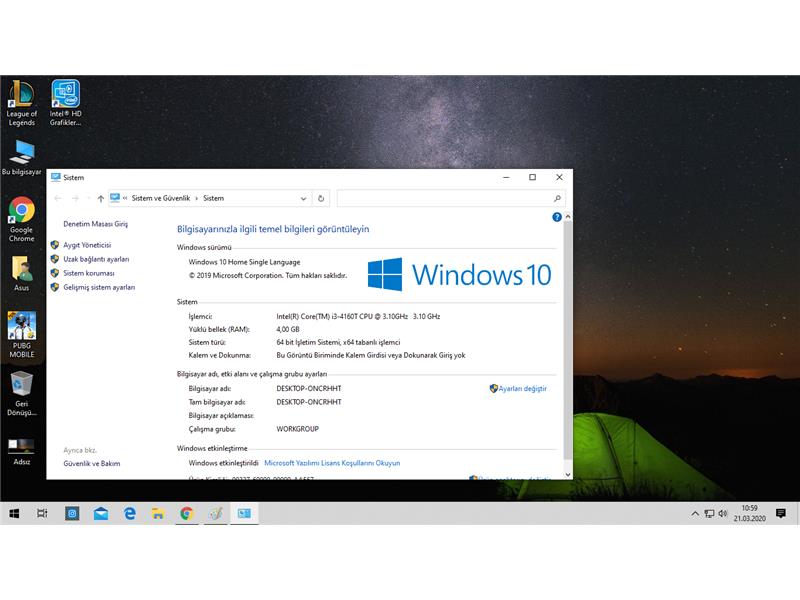800x600 pixels.
Task: Open the Asus user folder icon
Action: [21, 273]
